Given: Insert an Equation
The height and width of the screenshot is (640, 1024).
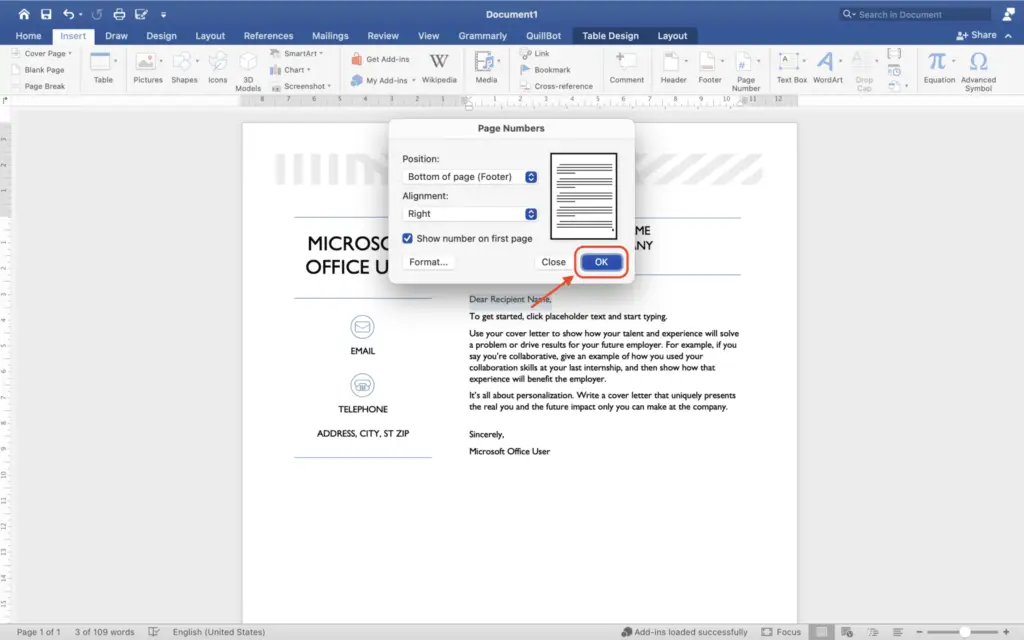Looking at the screenshot, I should point(939,67).
